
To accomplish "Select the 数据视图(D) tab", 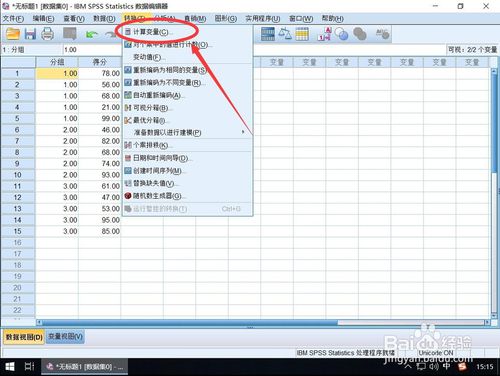I will coord(24,337).
